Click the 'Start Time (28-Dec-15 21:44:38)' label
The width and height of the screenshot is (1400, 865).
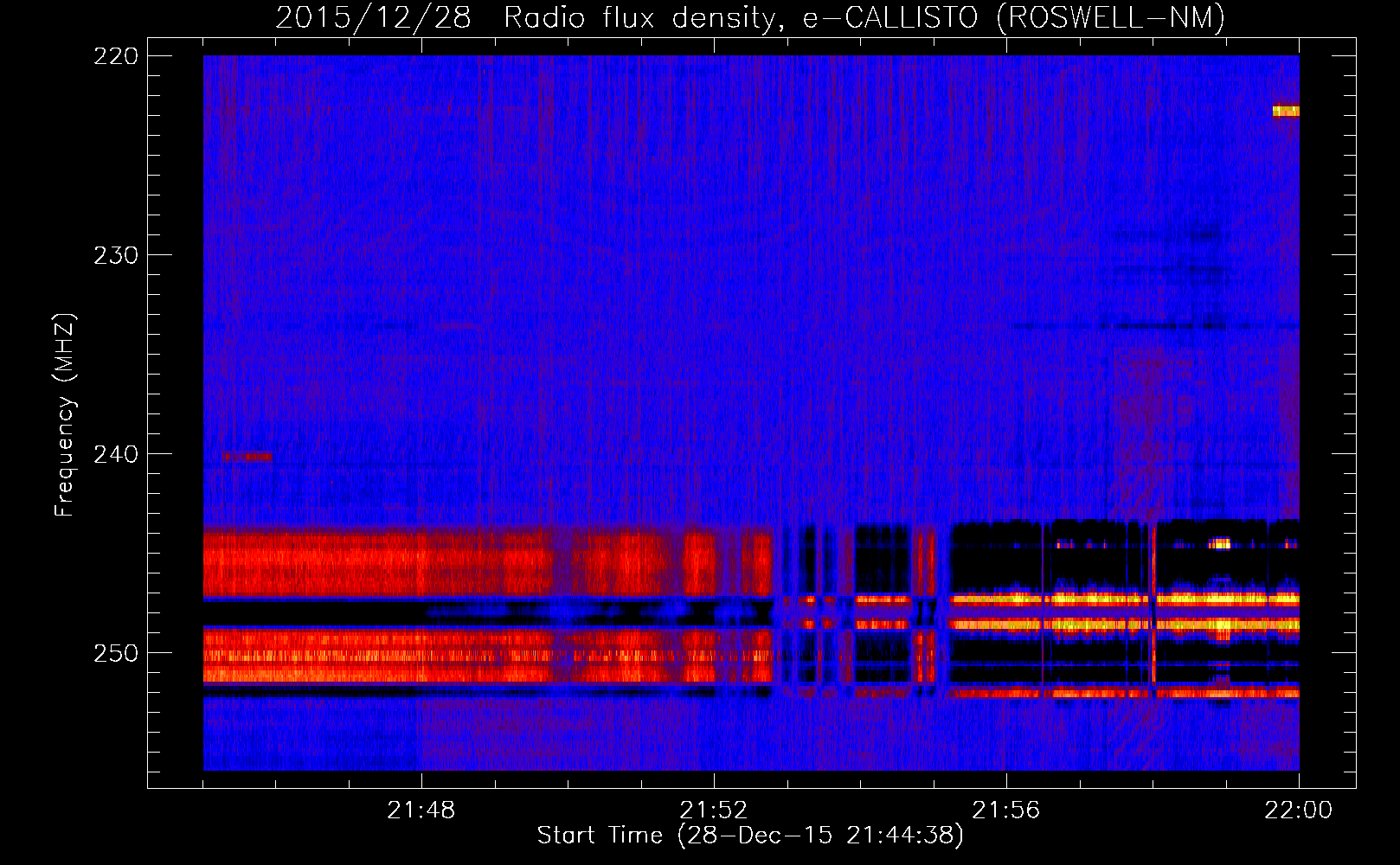[750, 836]
